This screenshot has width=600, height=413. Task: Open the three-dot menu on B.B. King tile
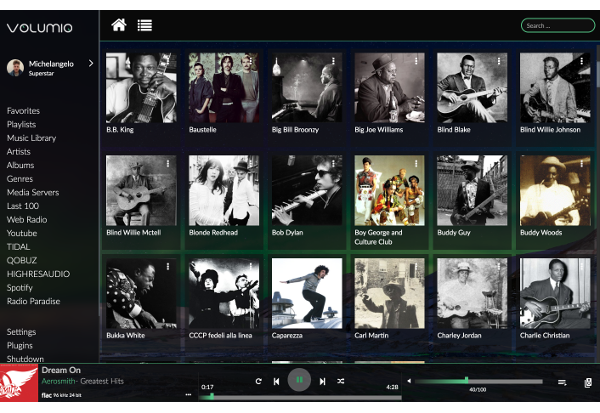point(168,62)
